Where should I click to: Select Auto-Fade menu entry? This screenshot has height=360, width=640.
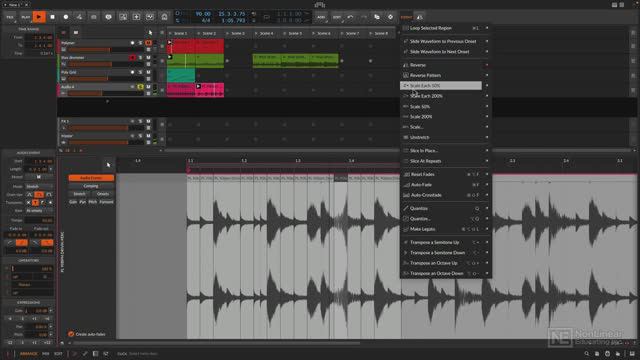(446, 185)
